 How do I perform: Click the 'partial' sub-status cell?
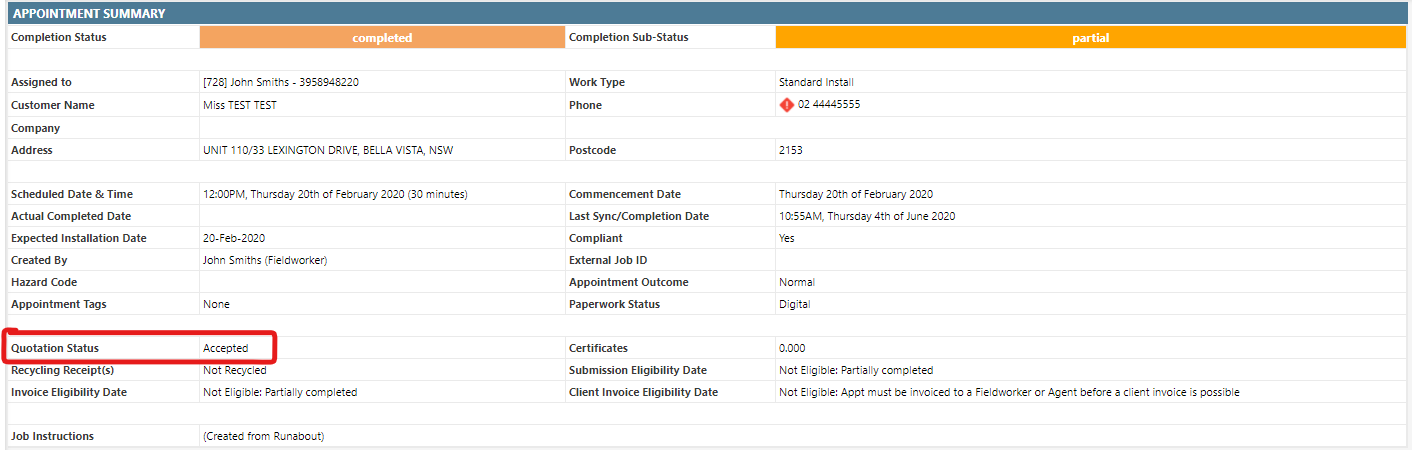[1090, 38]
